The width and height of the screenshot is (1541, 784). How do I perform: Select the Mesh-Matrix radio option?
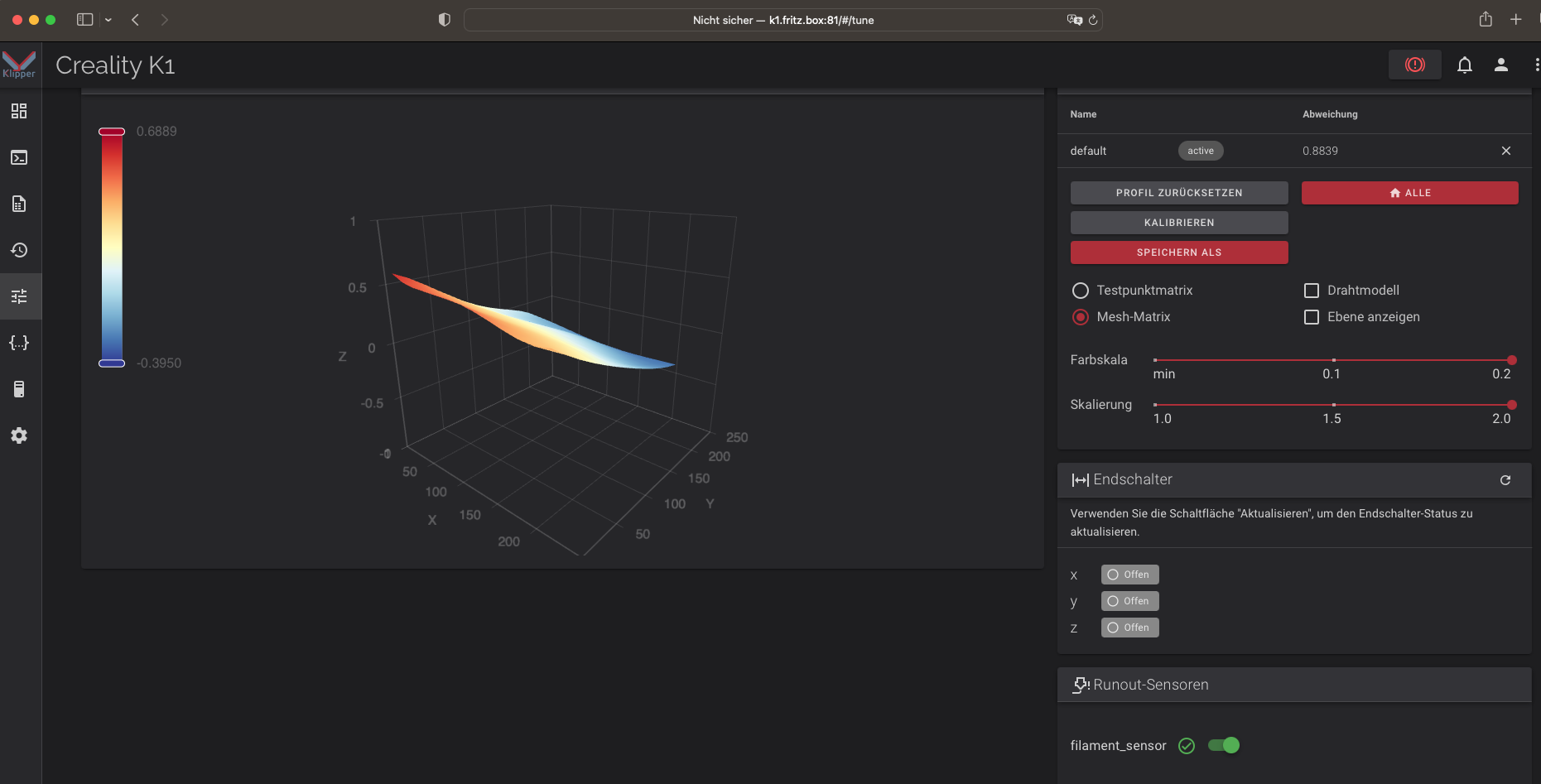pyautogui.click(x=1081, y=317)
